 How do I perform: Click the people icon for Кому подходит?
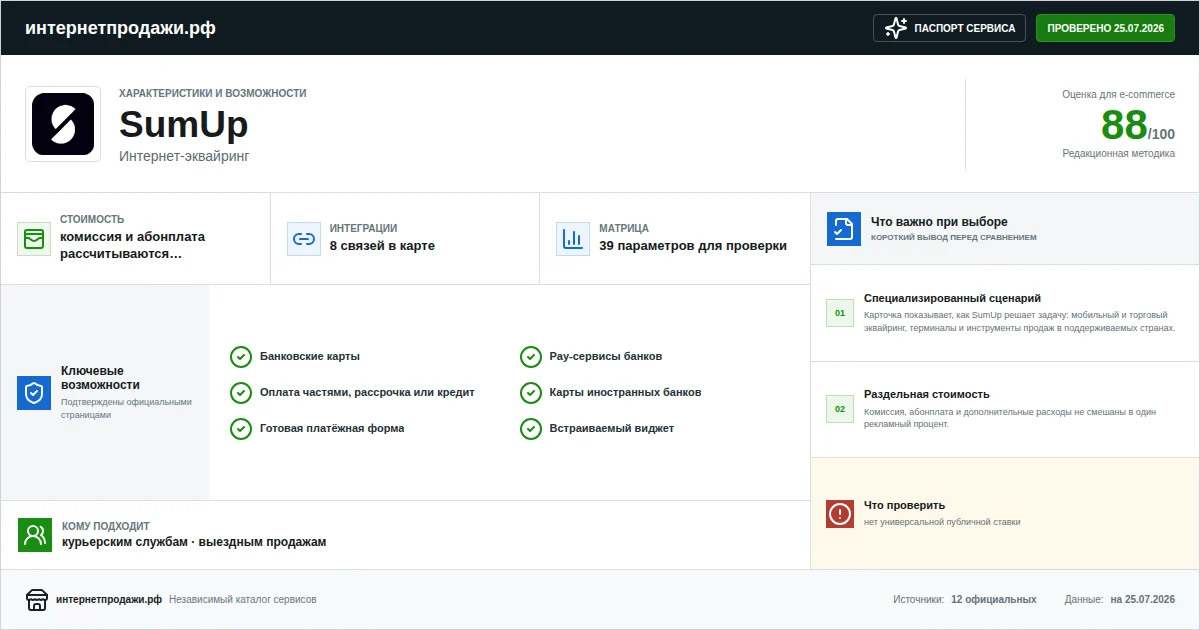35,535
